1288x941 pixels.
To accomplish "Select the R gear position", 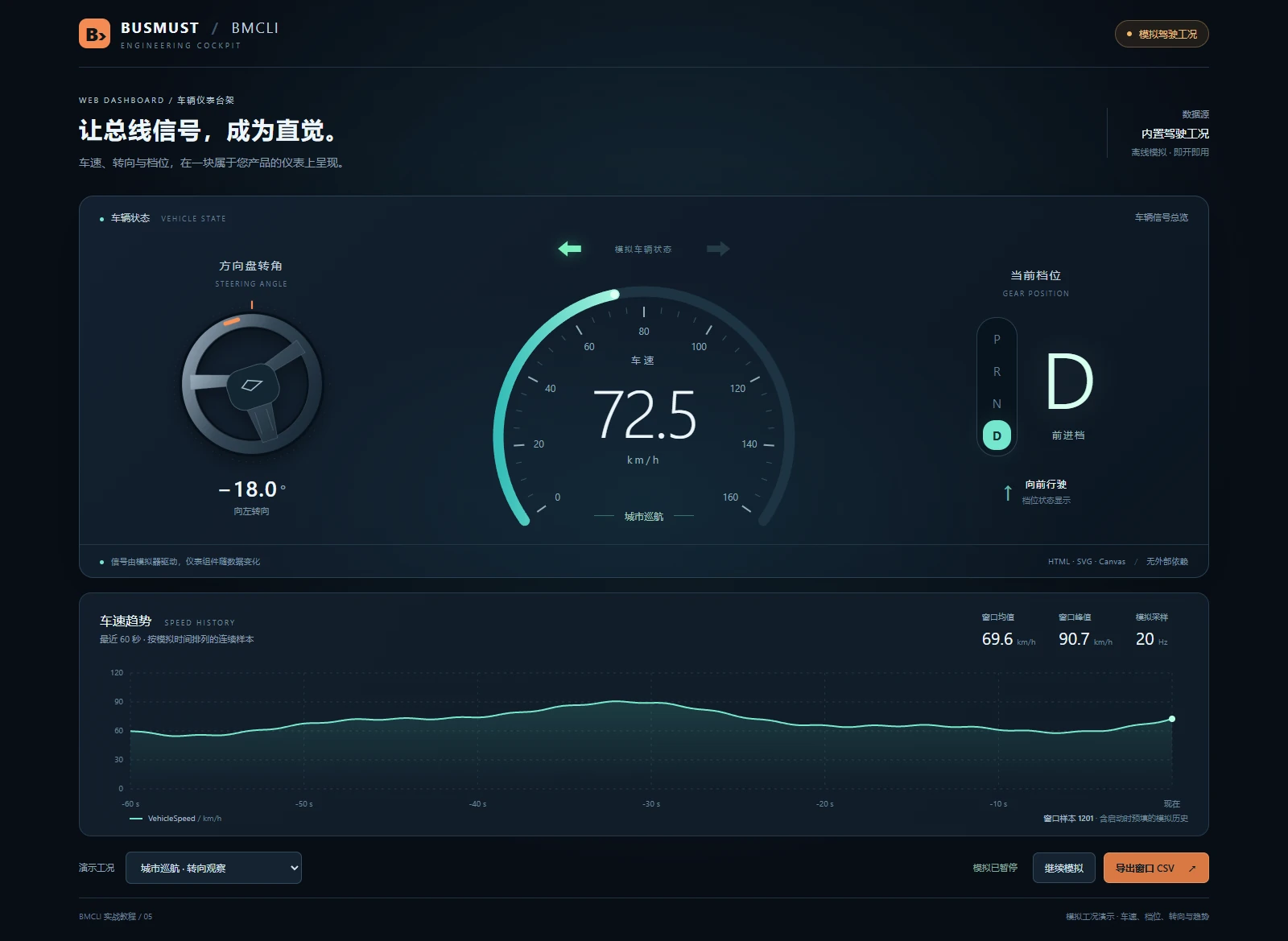I will pos(997,372).
